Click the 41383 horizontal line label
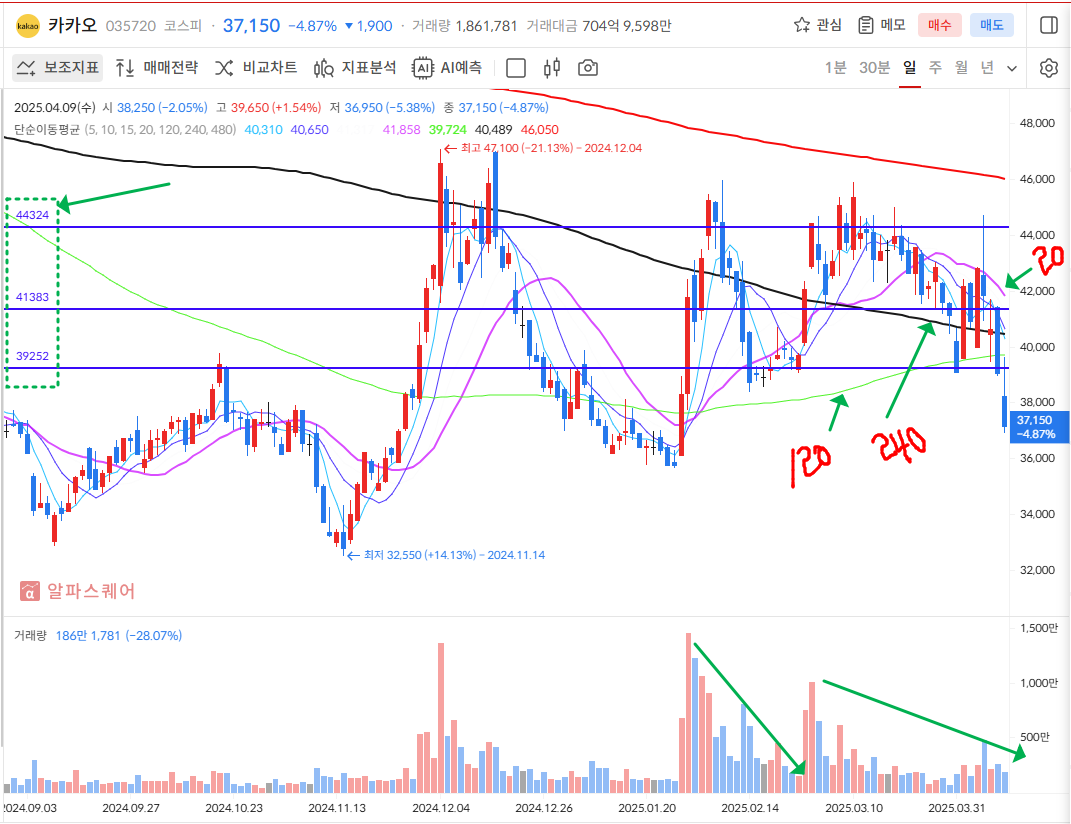1071x824 pixels. pyautogui.click(x=32, y=297)
